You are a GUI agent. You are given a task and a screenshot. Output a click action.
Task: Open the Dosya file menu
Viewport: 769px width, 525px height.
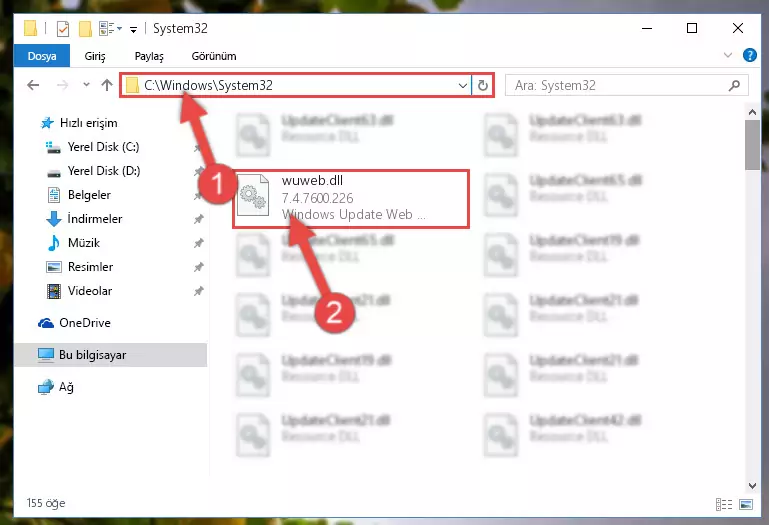[x=42, y=56]
